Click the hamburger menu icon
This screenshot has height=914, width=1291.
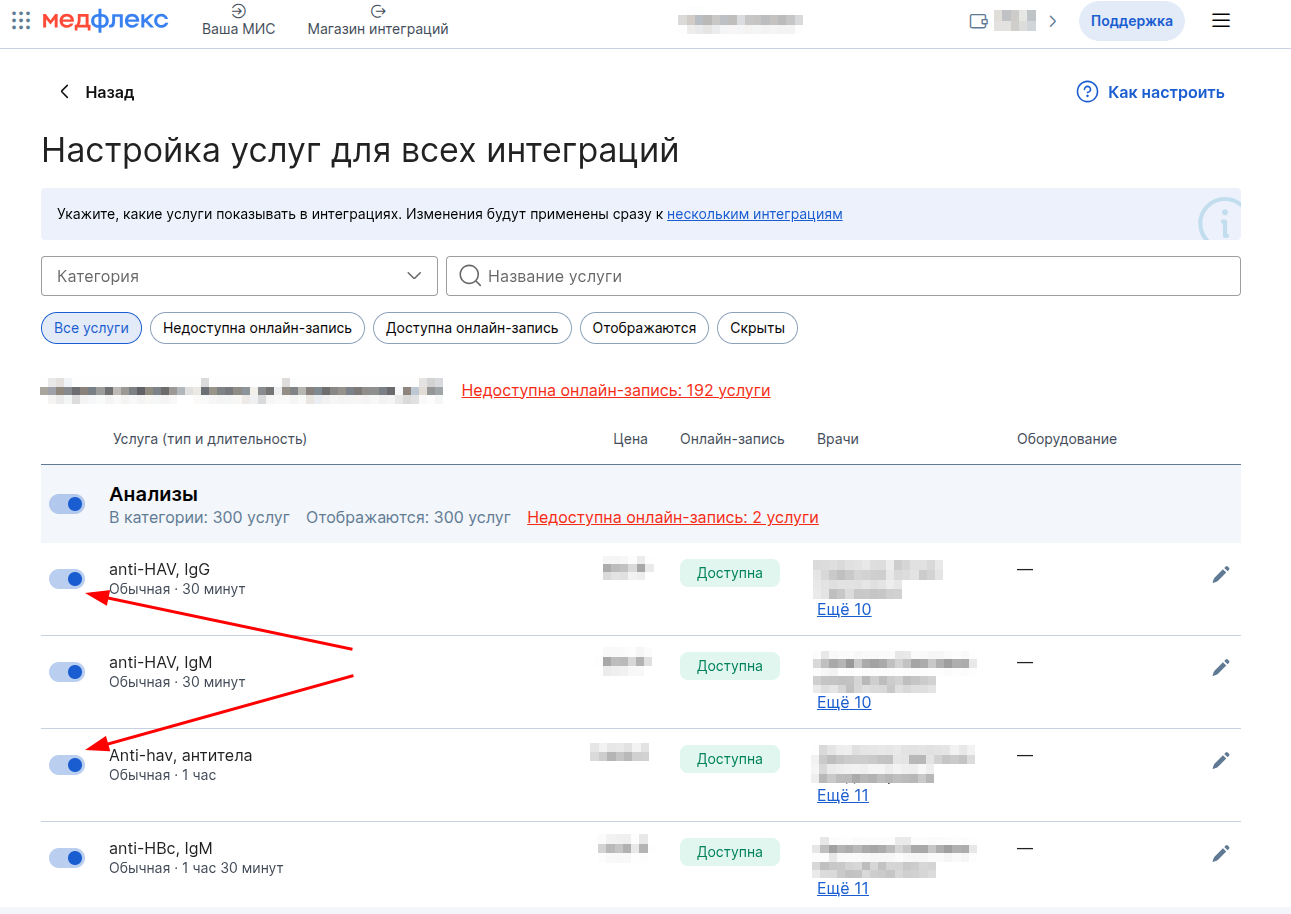click(x=1220, y=21)
